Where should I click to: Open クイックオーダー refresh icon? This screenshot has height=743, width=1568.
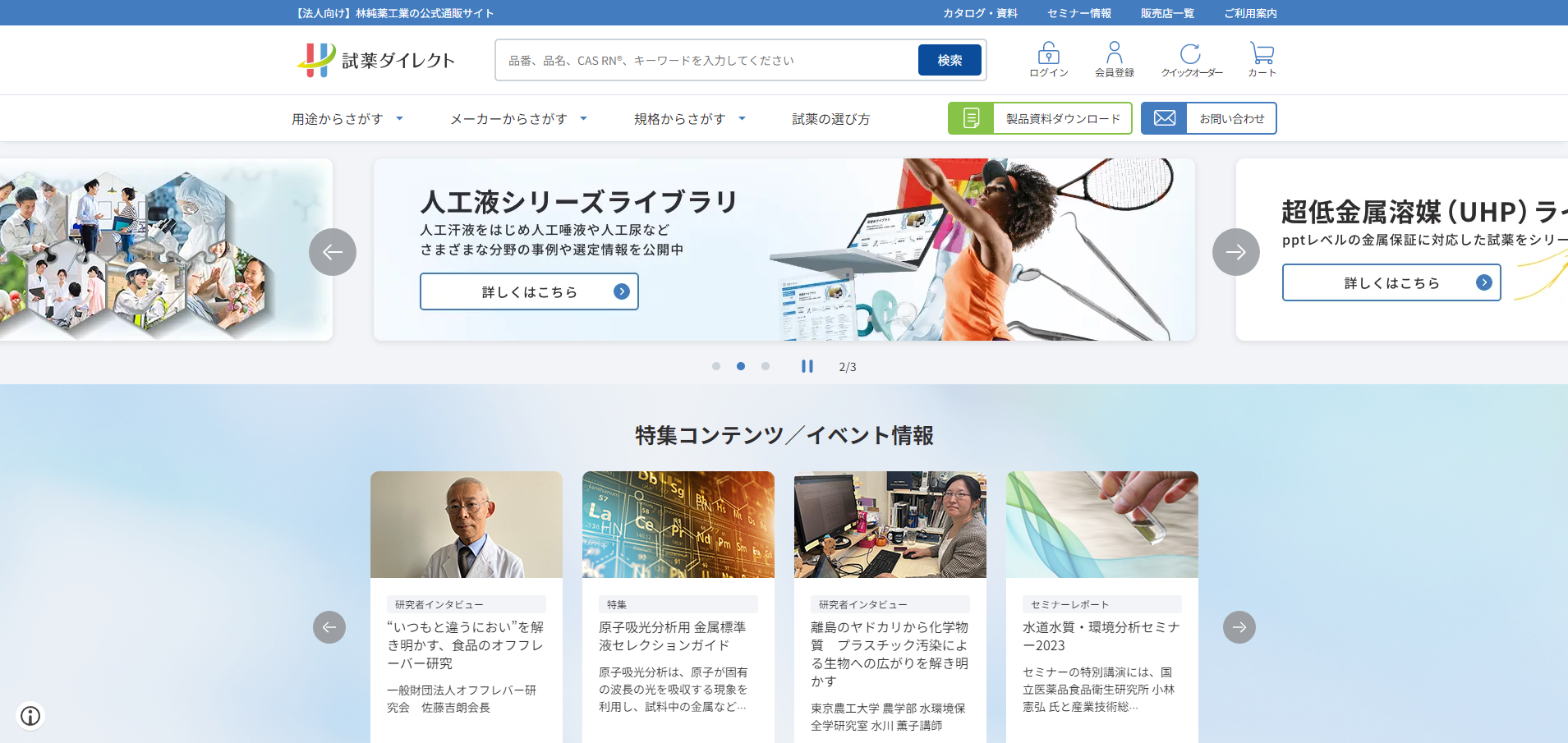(x=1190, y=54)
